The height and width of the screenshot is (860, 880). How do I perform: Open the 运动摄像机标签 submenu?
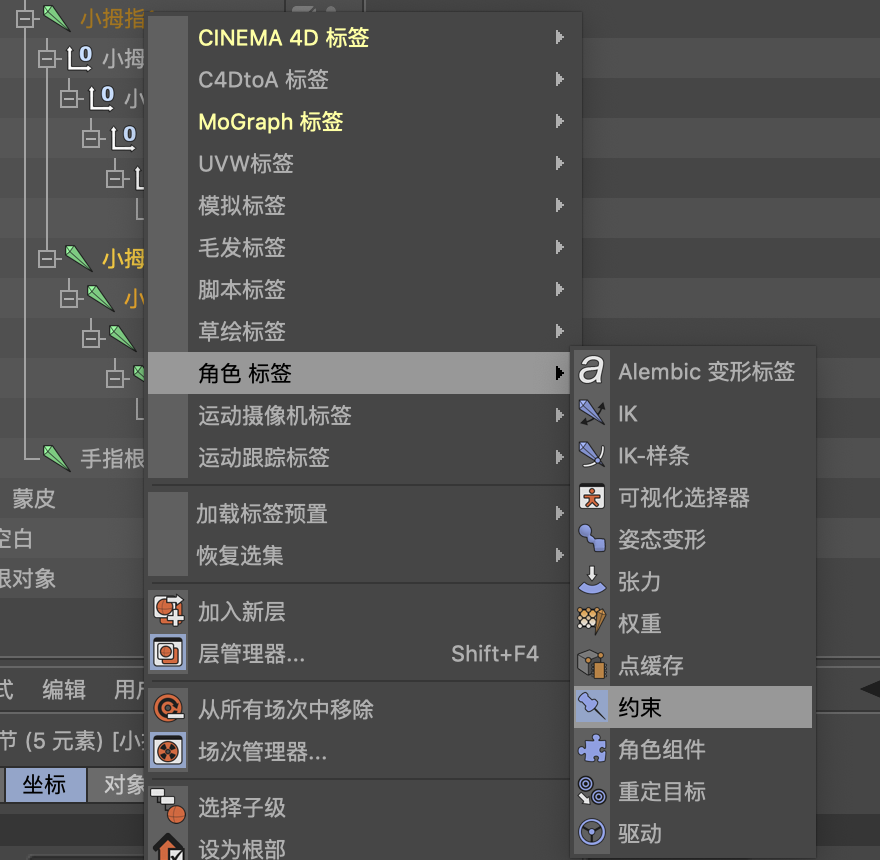coord(358,415)
